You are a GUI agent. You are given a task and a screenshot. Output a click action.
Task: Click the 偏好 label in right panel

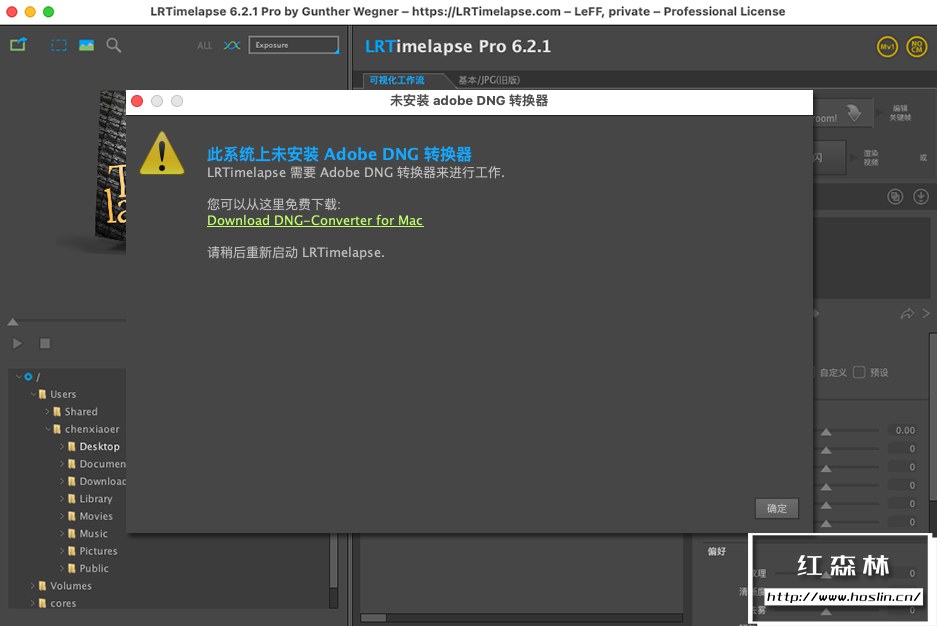click(716, 551)
